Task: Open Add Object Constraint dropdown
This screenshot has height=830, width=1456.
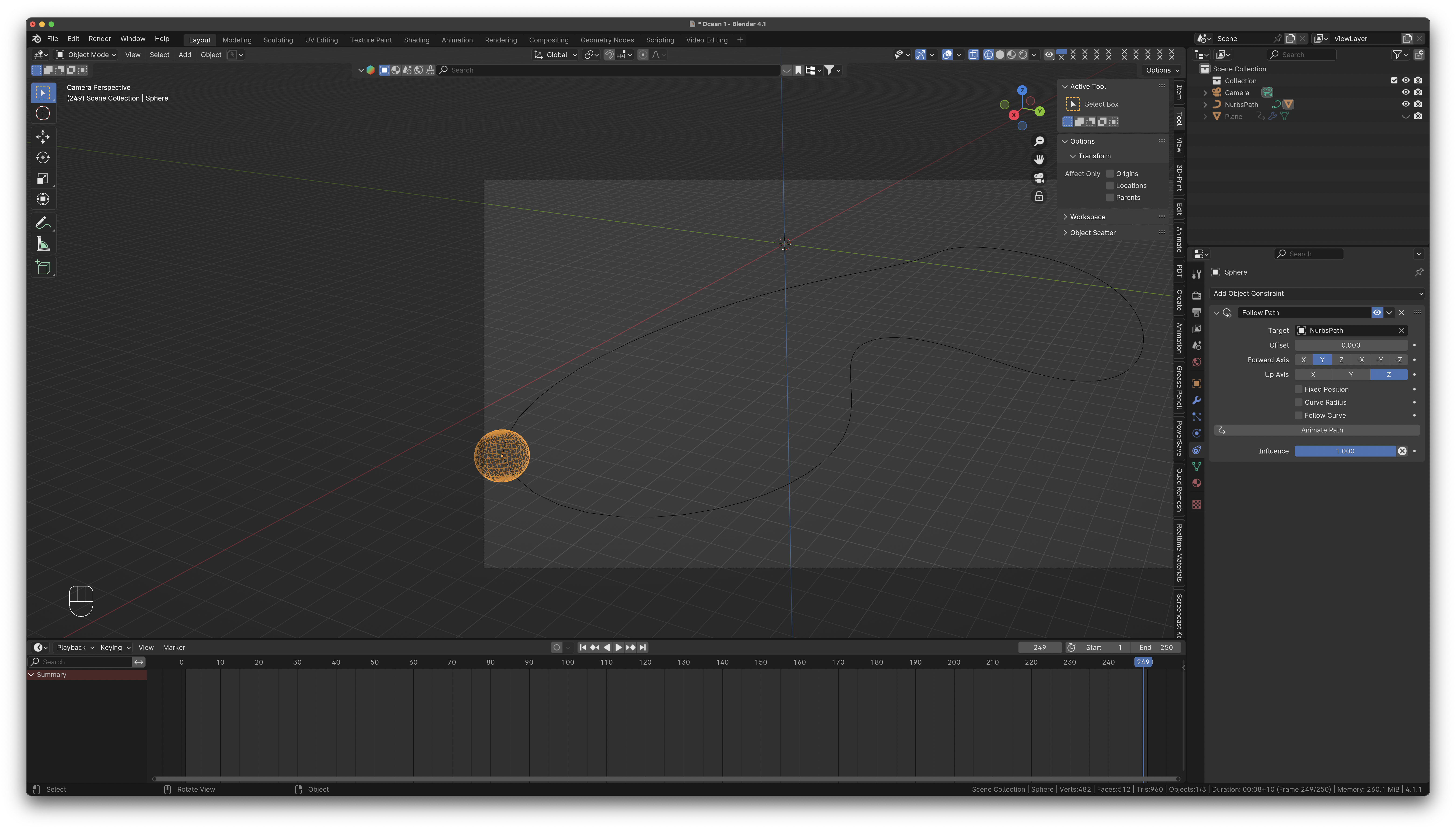Action: 1317,293
